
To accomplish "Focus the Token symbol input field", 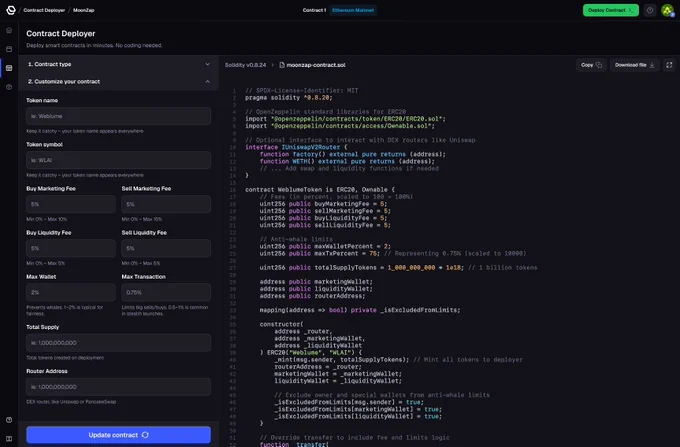I will tap(118, 160).
